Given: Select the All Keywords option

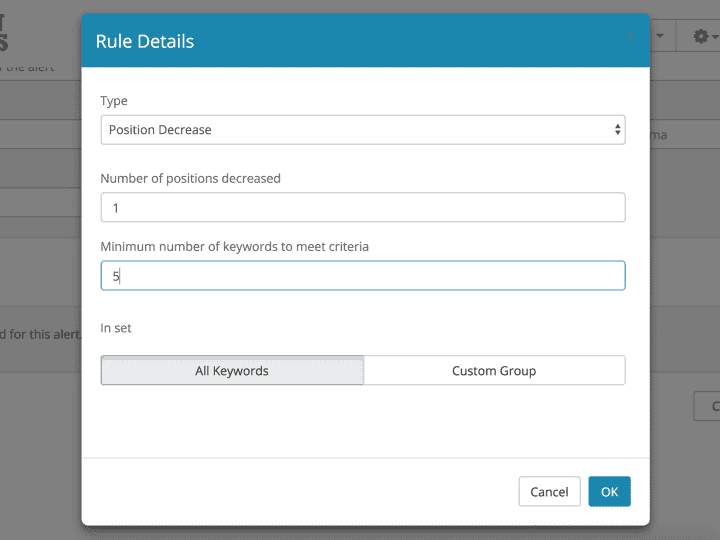Looking at the screenshot, I should point(232,370).
